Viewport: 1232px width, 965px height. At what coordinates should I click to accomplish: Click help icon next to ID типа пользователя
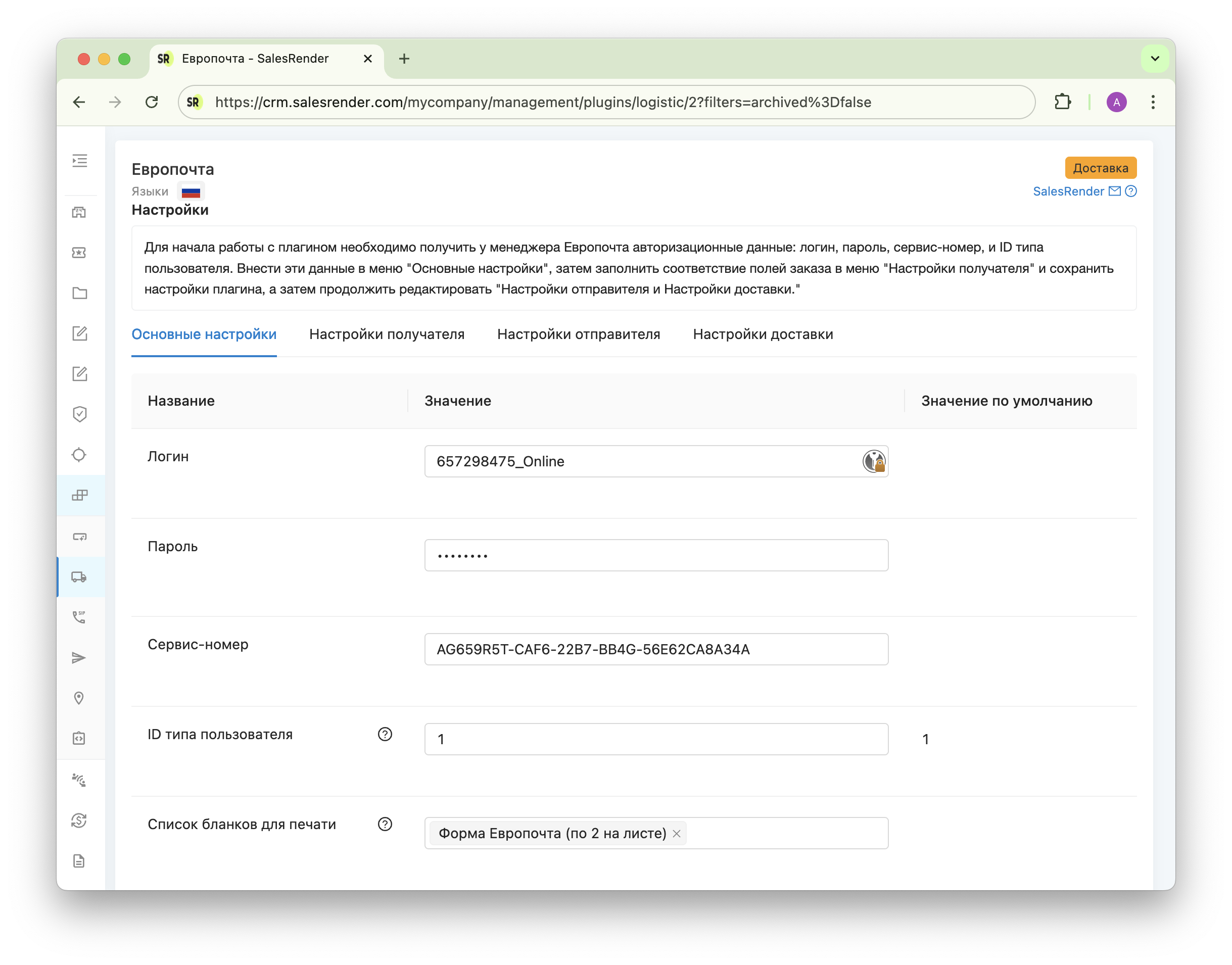click(385, 734)
